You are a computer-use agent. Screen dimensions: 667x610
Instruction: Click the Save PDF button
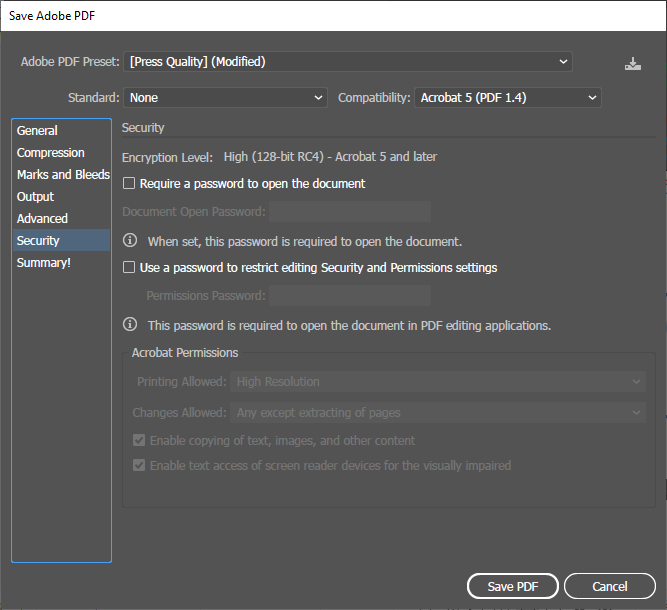pyautogui.click(x=513, y=587)
